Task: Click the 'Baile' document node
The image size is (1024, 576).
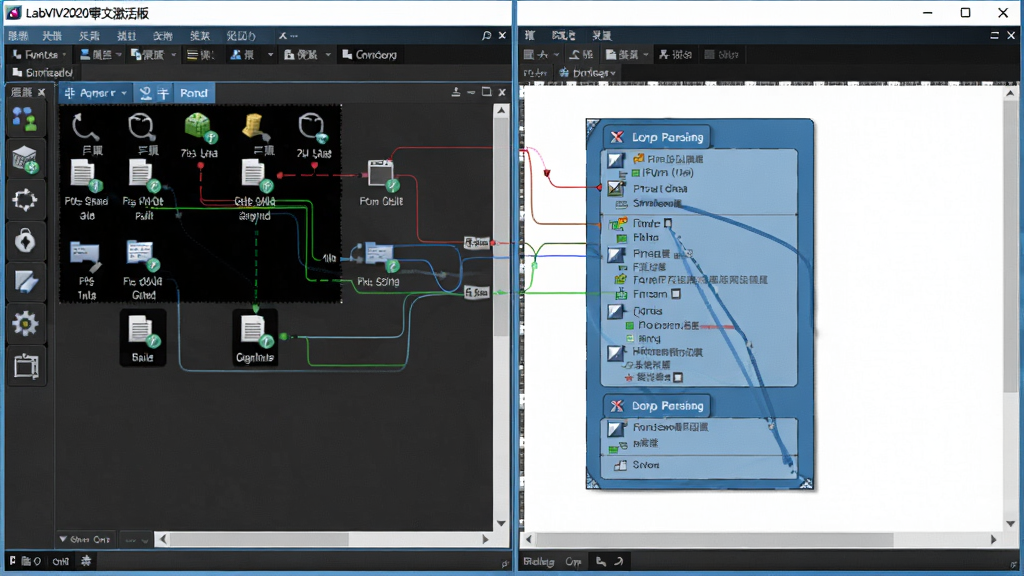Action: [x=142, y=338]
